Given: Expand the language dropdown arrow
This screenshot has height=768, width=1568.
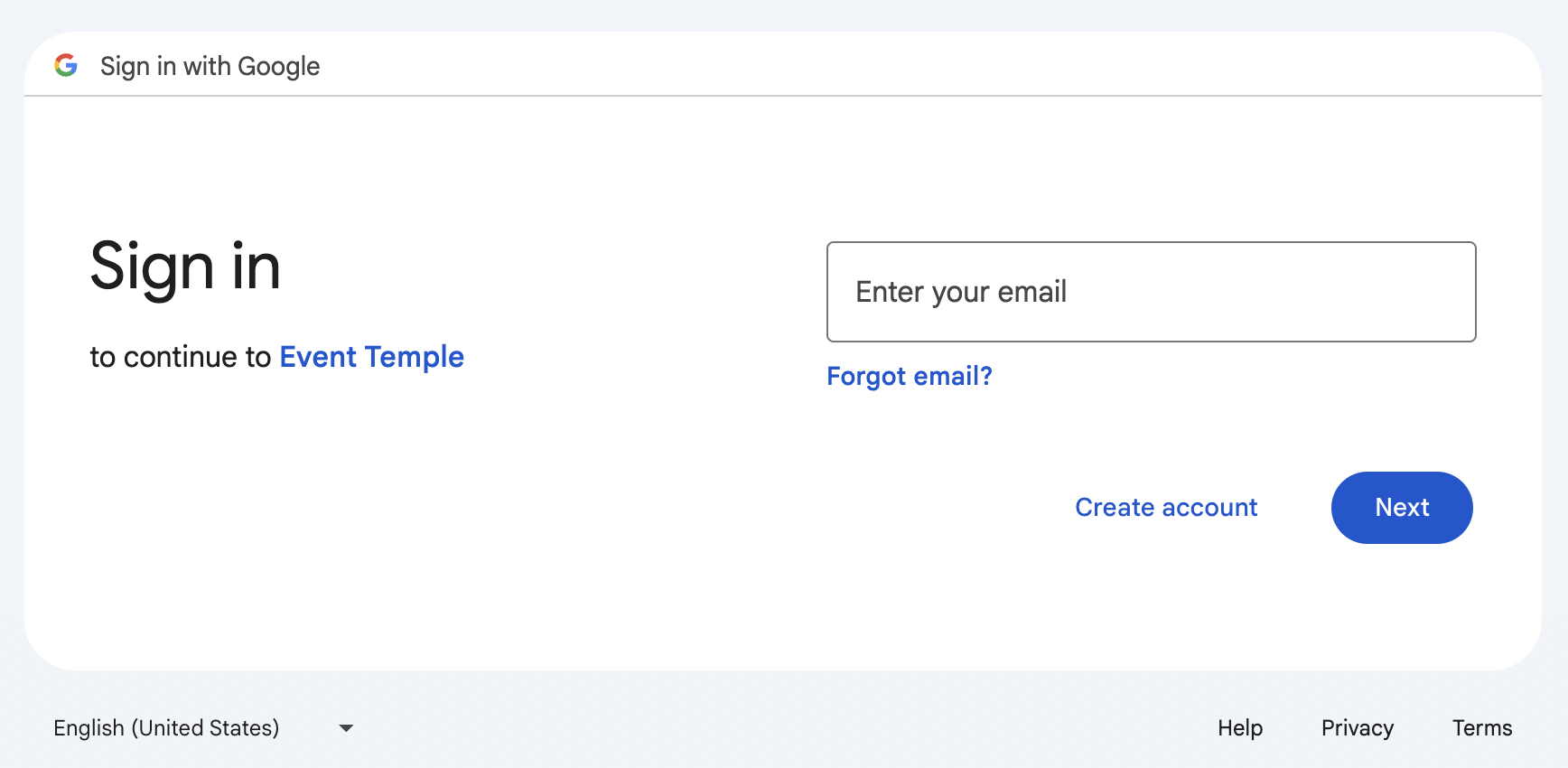Looking at the screenshot, I should coord(346,728).
